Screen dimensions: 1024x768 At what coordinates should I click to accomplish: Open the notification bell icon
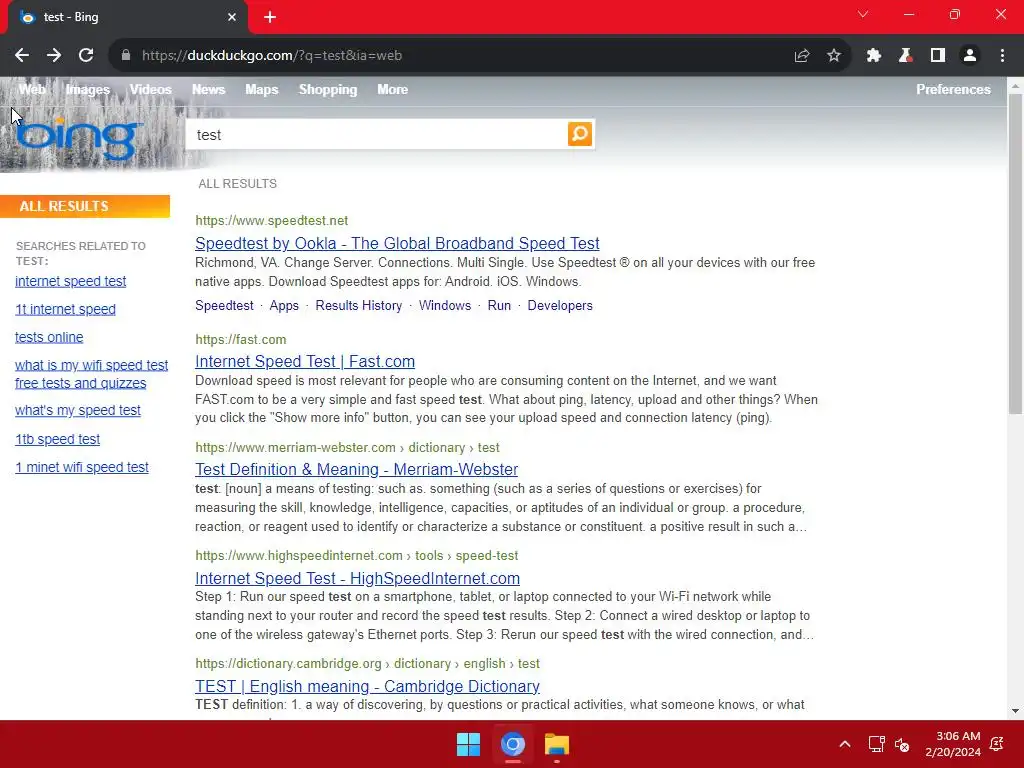pyautogui.click(x=997, y=744)
